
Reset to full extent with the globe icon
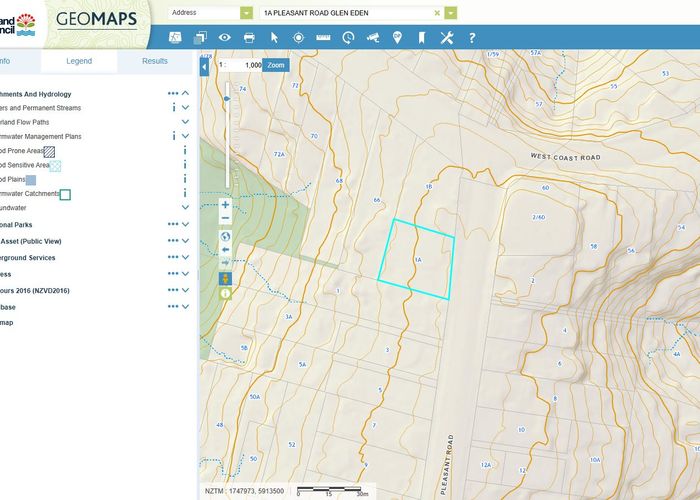click(x=225, y=236)
